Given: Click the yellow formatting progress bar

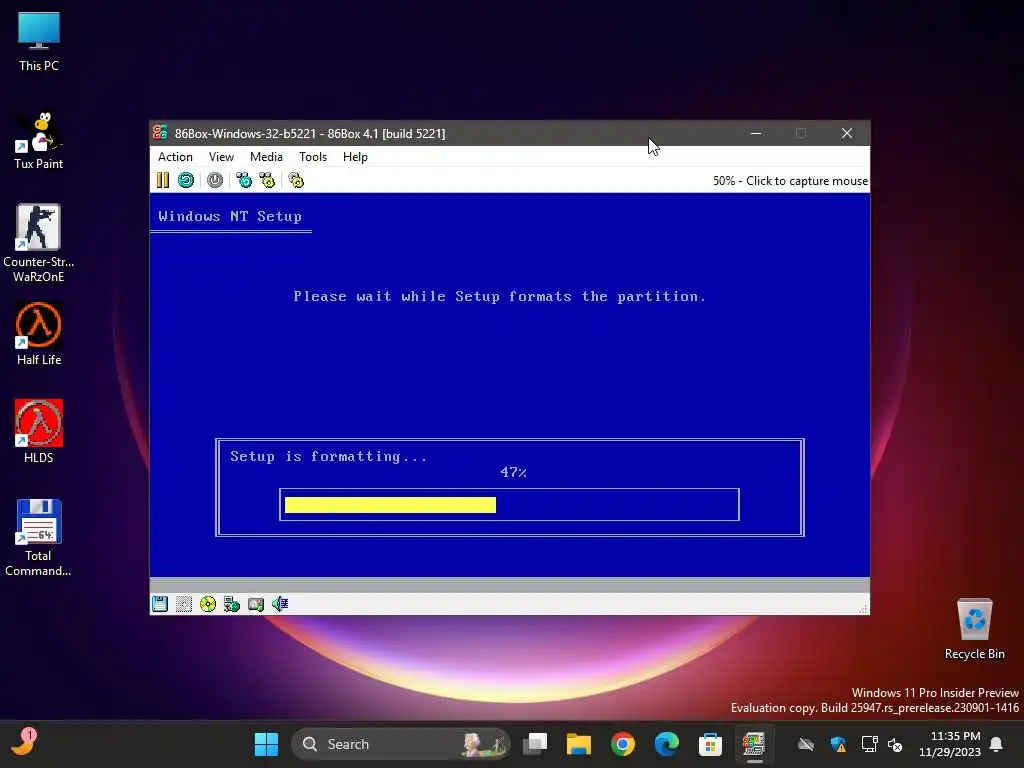Looking at the screenshot, I should tap(391, 505).
